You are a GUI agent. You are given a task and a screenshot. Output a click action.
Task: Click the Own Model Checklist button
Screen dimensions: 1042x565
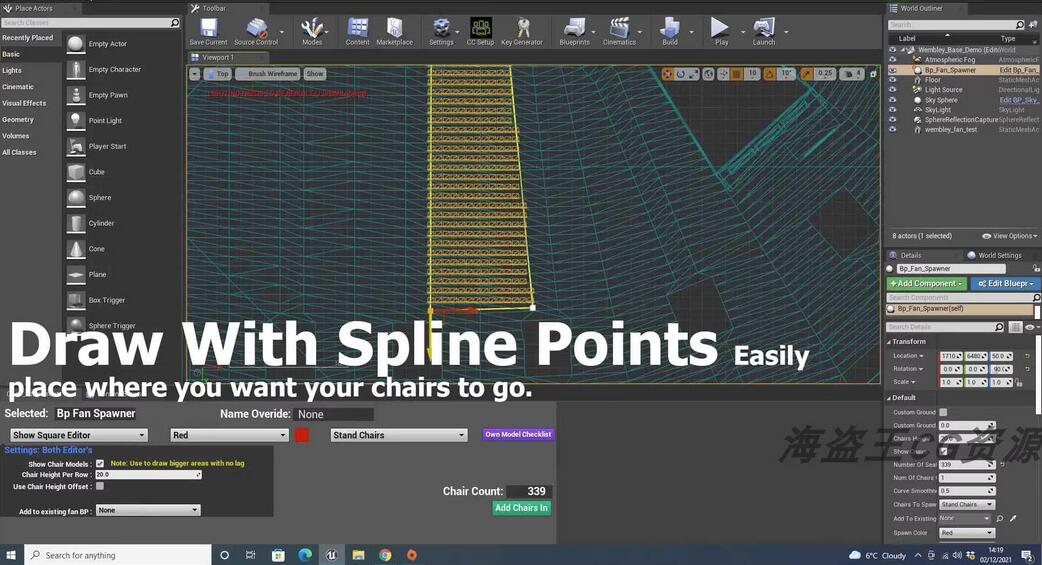(x=518, y=434)
